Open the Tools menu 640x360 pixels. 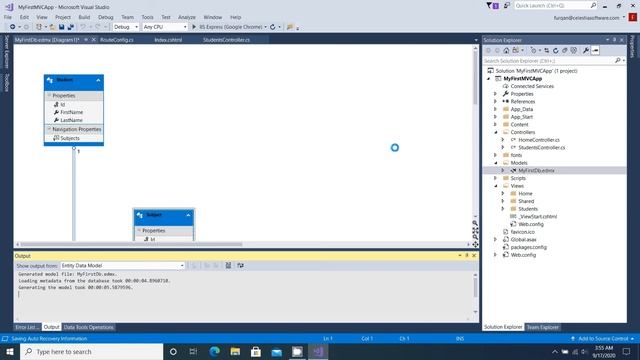tap(147, 17)
